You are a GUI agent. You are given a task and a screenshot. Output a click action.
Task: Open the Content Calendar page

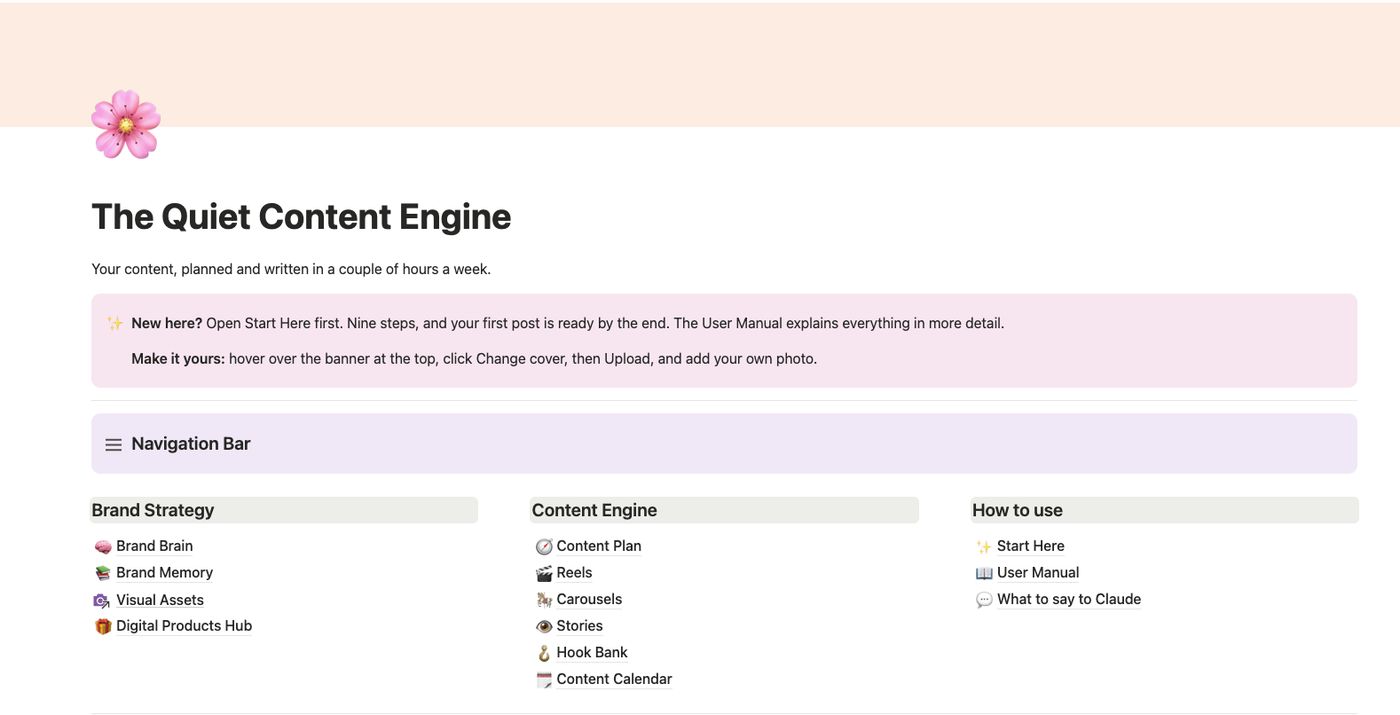tap(614, 679)
